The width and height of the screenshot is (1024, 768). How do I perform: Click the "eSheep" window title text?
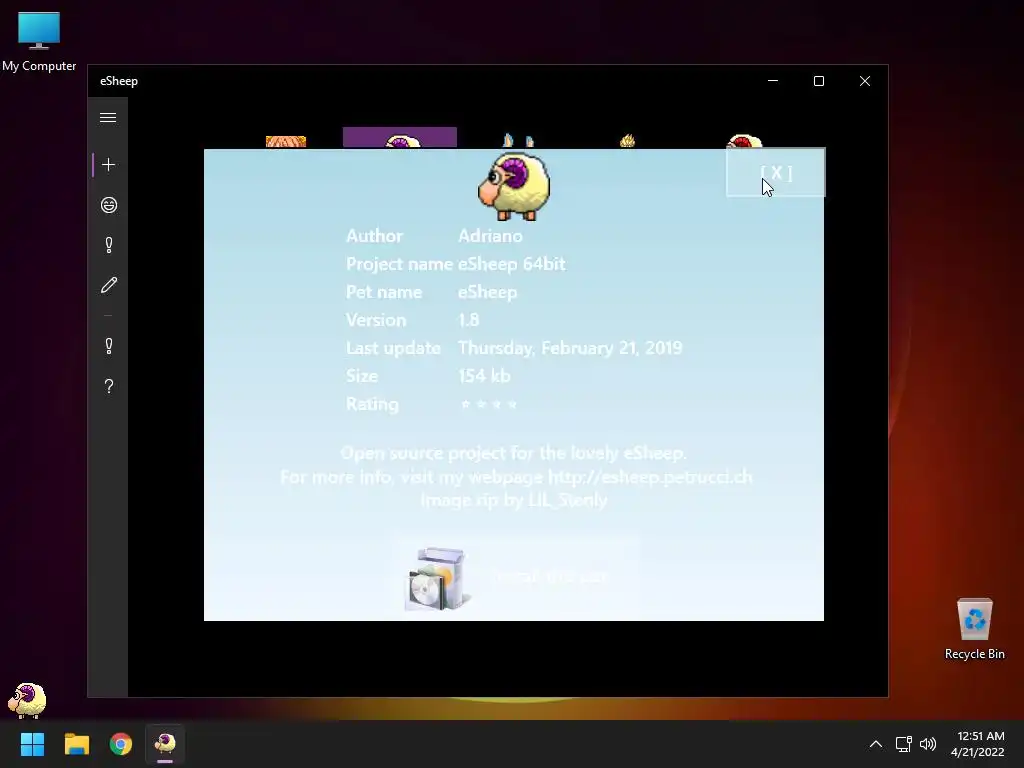point(119,81)
